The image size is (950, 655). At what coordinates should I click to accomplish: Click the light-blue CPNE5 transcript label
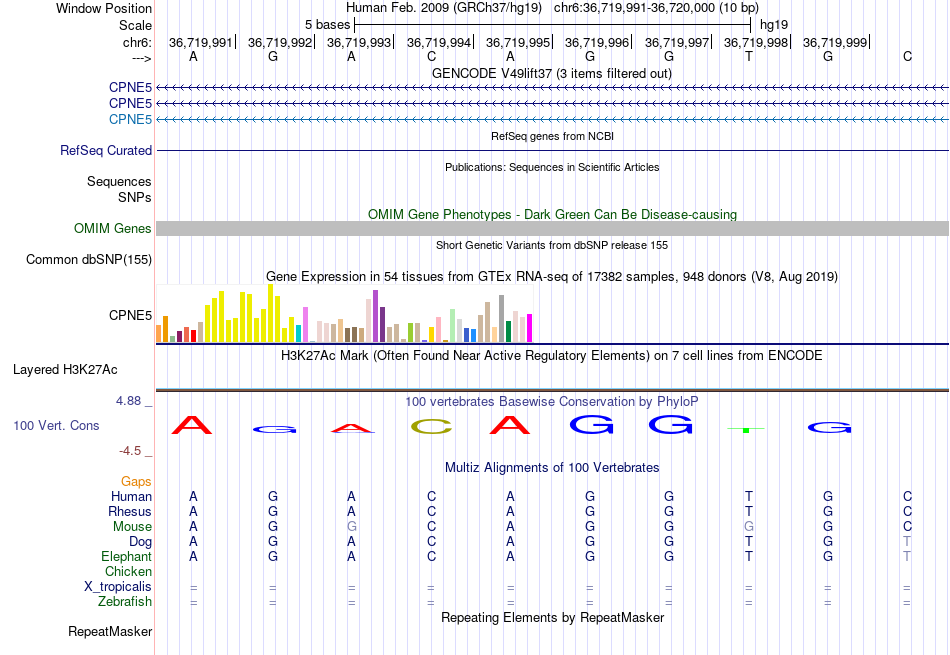point(130,119)
